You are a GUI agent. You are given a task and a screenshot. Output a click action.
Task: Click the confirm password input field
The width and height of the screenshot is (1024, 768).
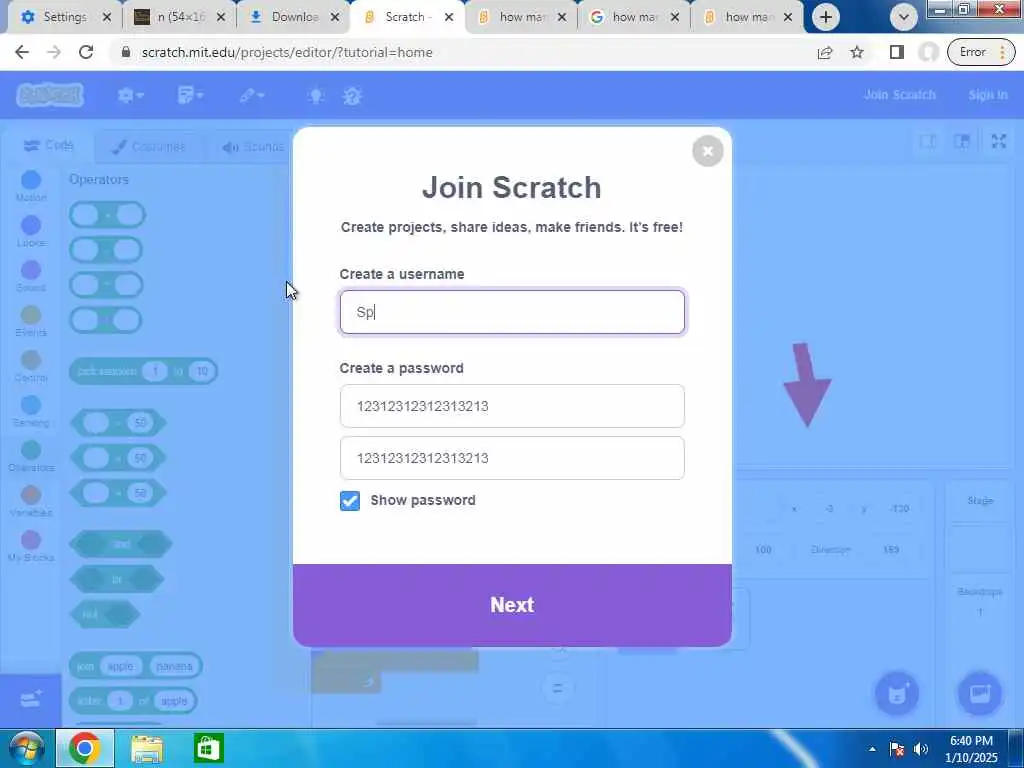[512, 458]
